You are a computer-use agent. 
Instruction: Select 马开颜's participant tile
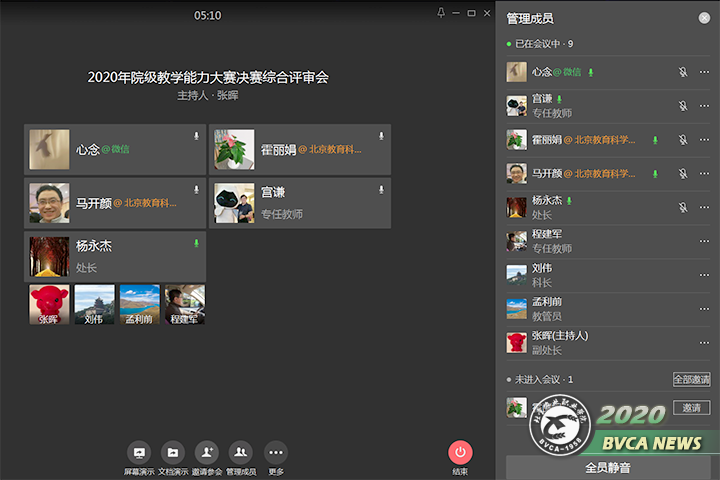[x=115, y=203]
